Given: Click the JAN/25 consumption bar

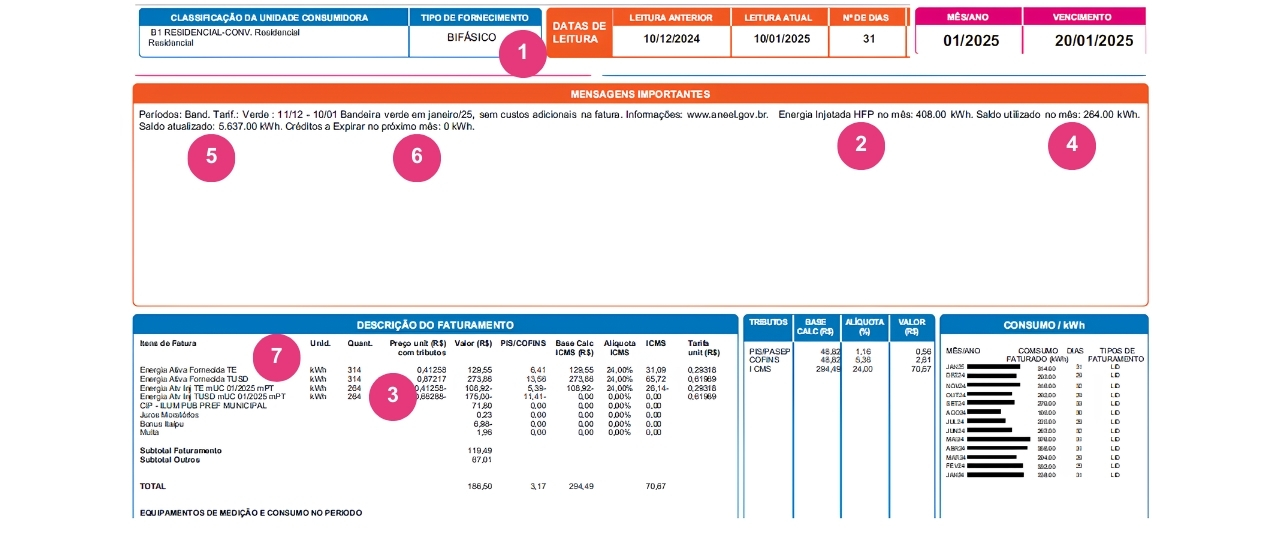Looking at the screenshot, I should click(x=994, y=367).
